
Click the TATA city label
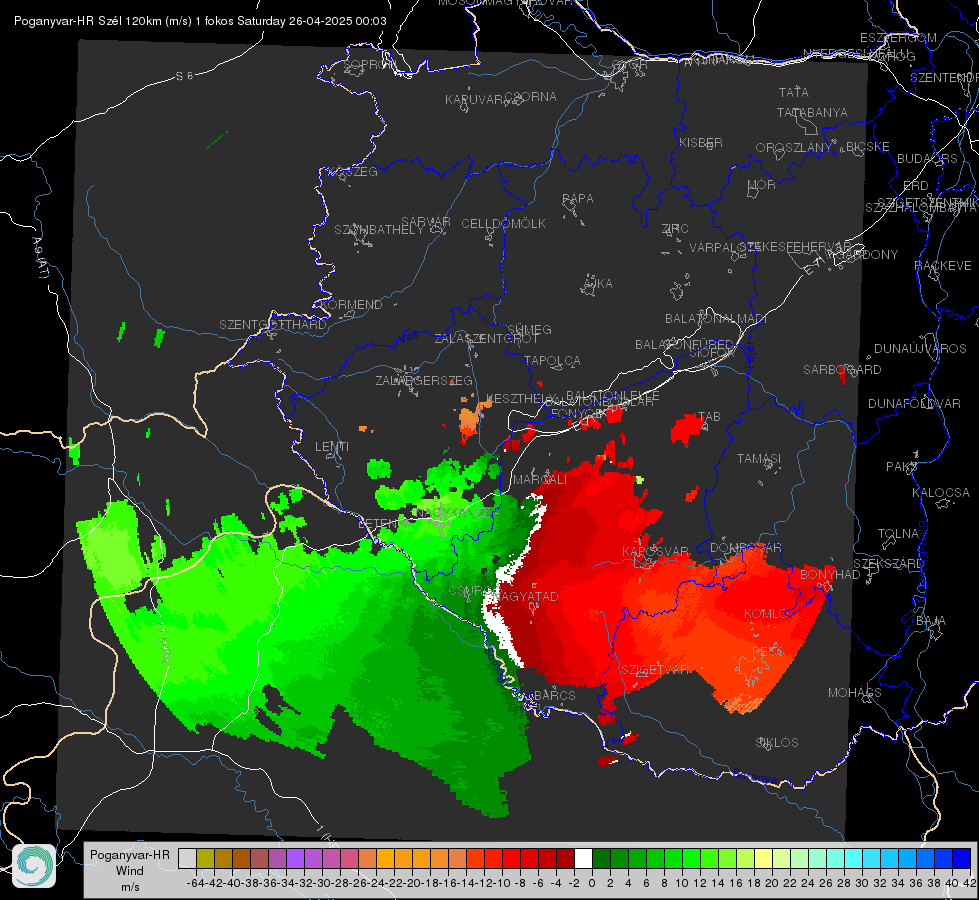click(794, 92)
